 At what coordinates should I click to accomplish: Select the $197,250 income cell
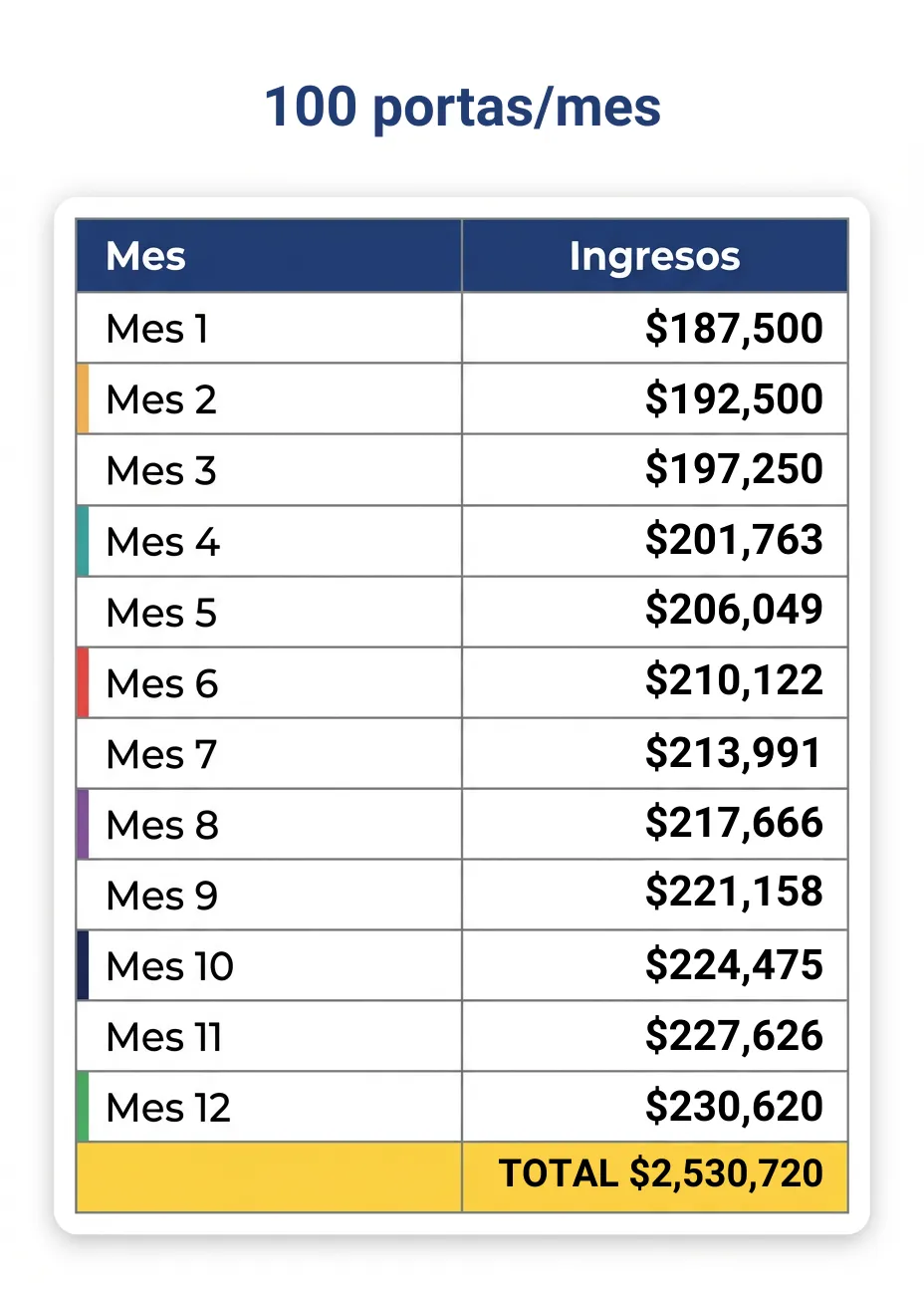pos(655,469)
